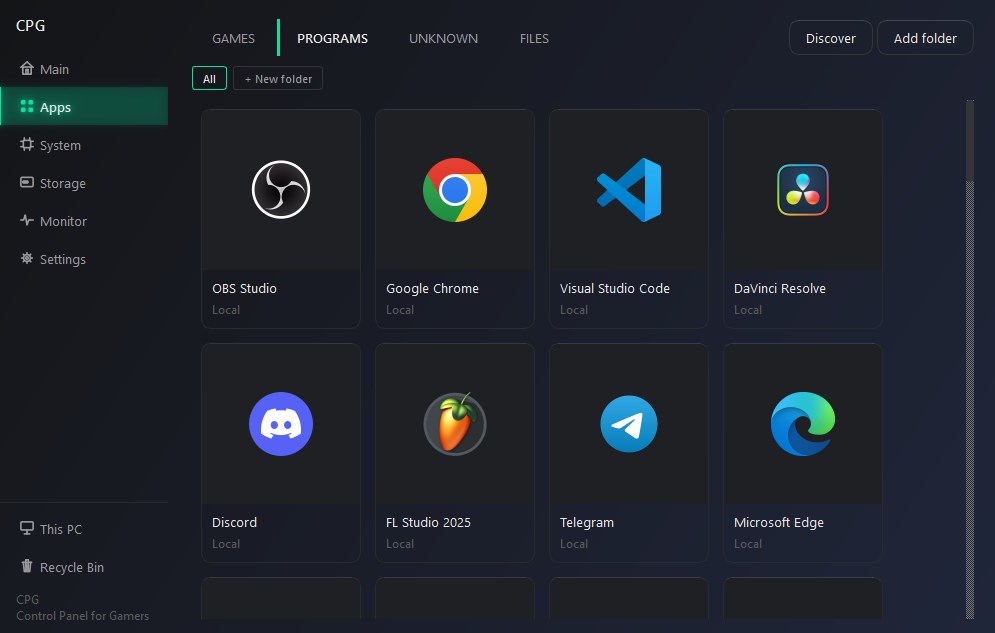
Task: Click the Settings gear icon in sidebar
Action: (x=27, y=258)
